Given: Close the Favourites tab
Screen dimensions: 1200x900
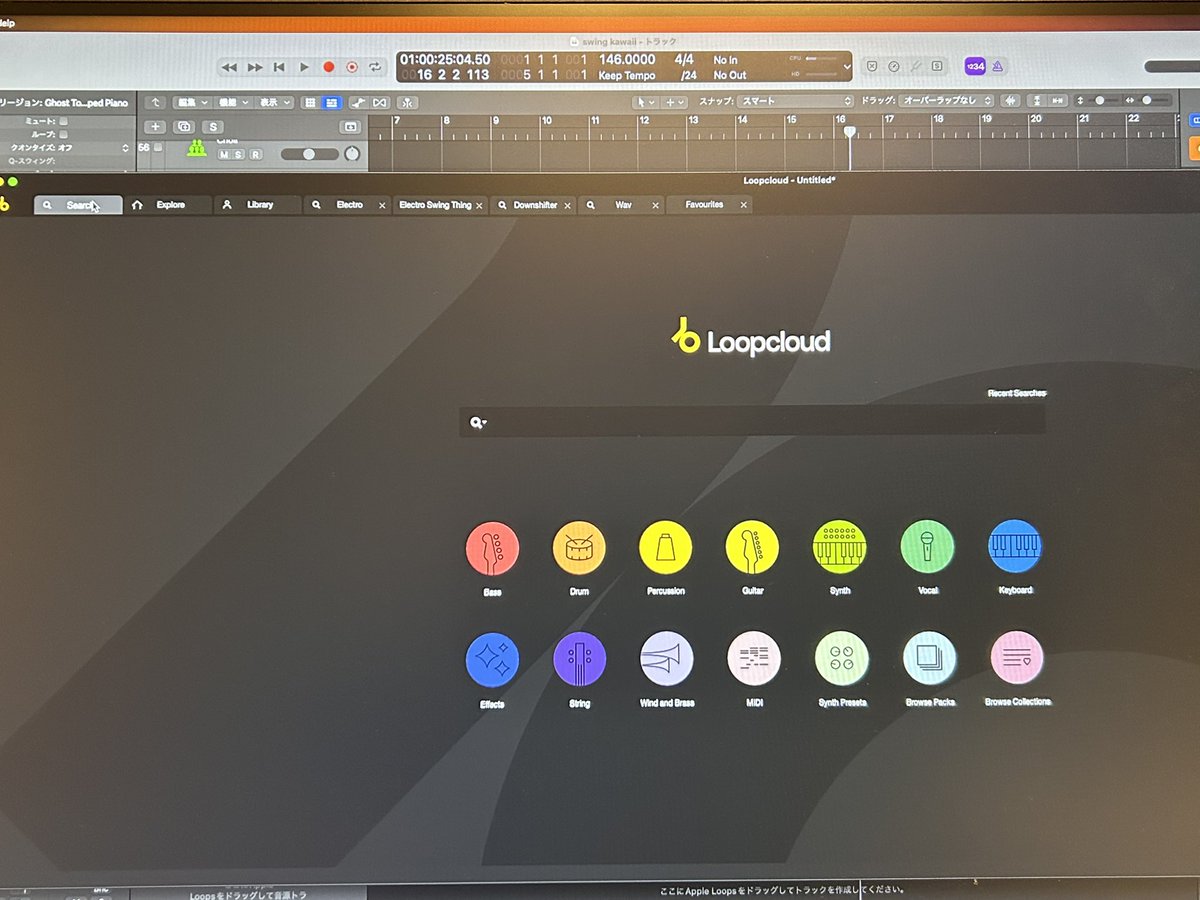Looking at the screenshot, I should 743,205.
